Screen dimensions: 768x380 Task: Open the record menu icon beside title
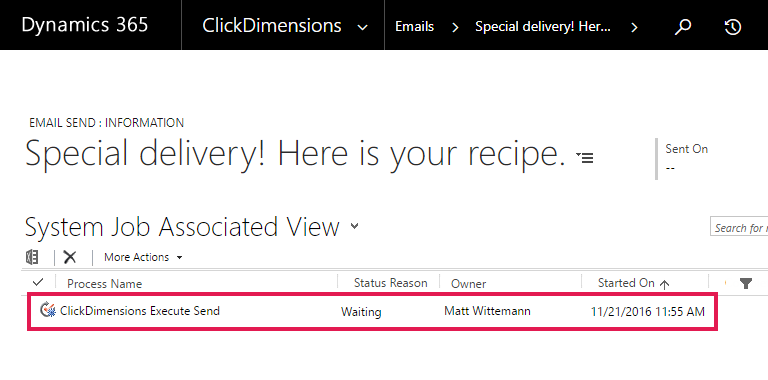point(585,157)
